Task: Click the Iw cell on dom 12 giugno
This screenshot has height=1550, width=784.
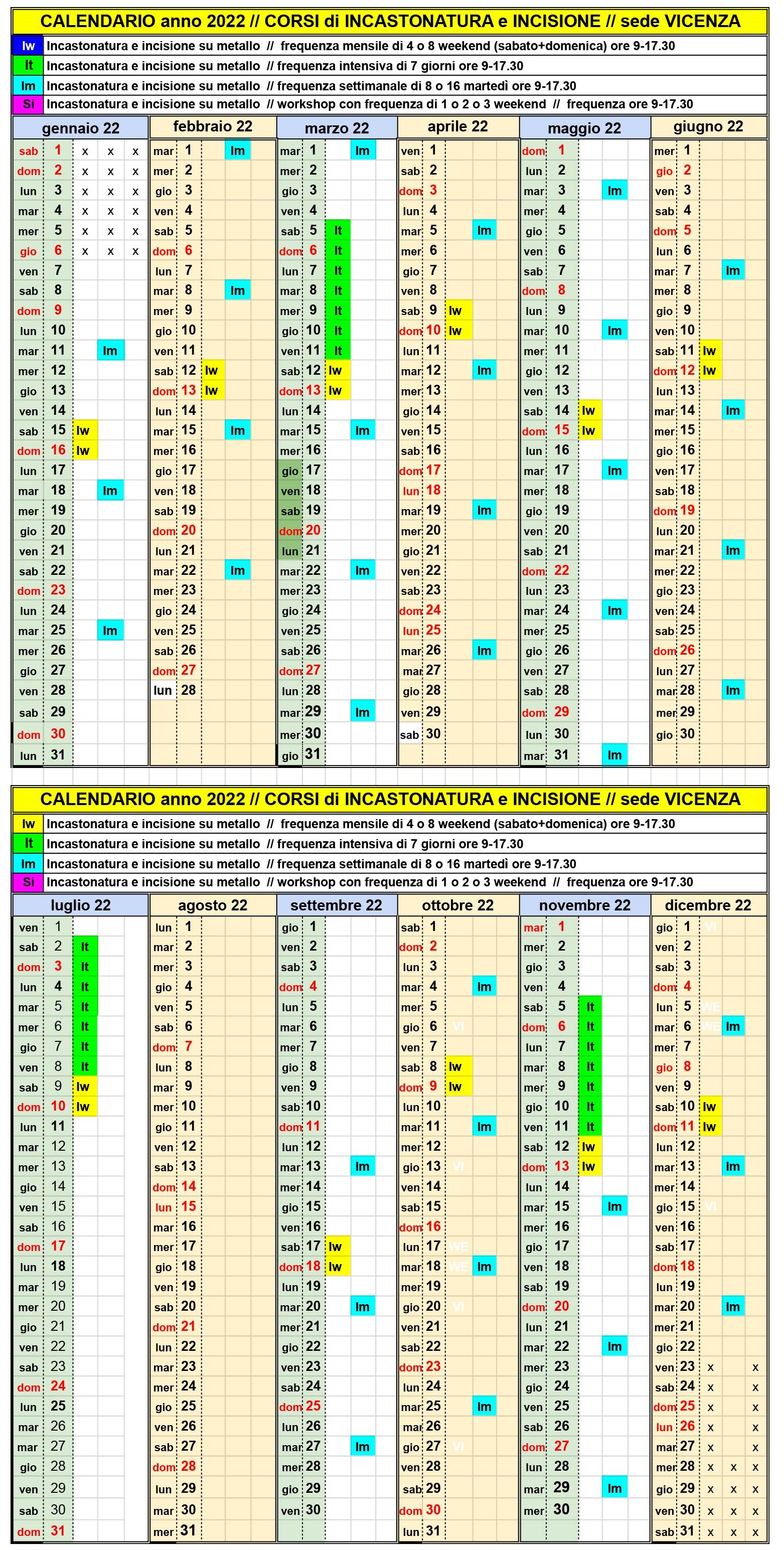Action: (711, 370)
